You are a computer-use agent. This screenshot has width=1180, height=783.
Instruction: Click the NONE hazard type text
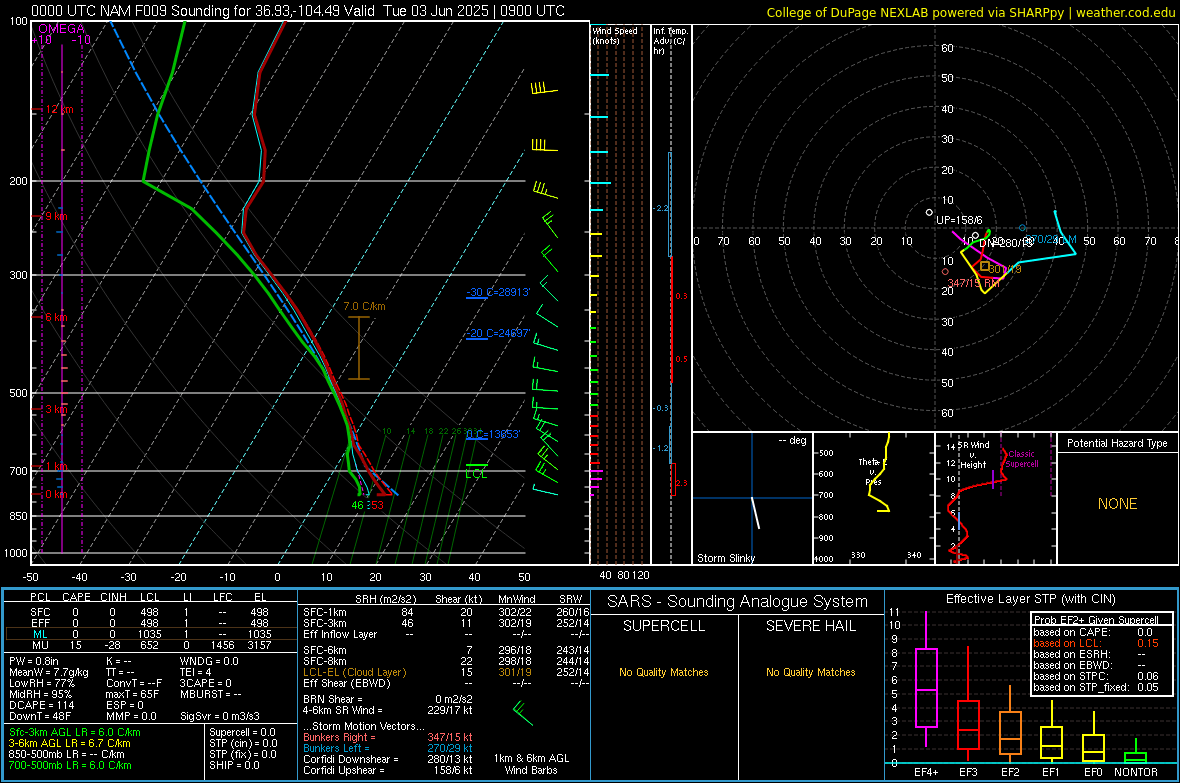(x=1118, y=504)
